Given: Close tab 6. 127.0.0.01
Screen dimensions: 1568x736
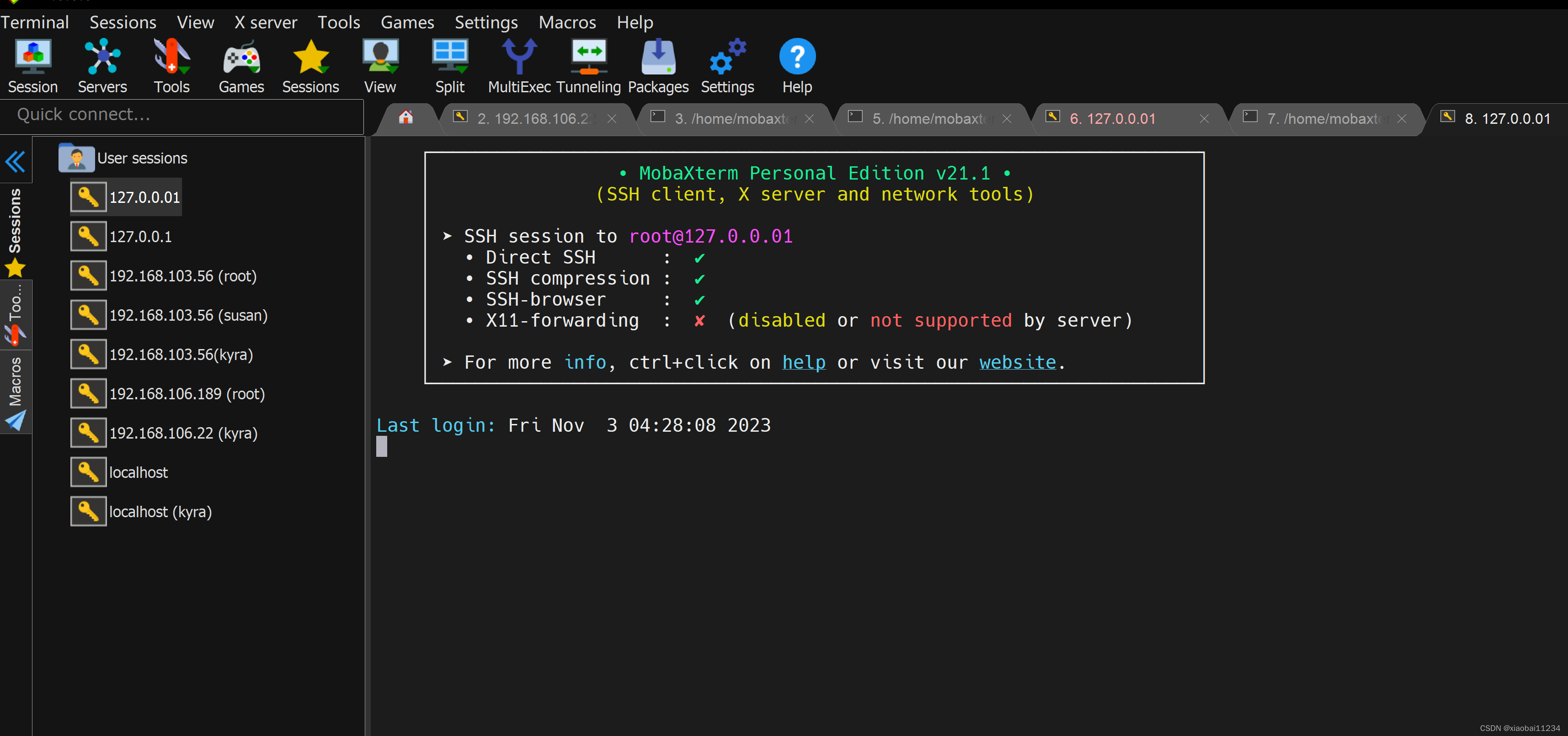Looking at the screenshot, I should pos(1204,119).
